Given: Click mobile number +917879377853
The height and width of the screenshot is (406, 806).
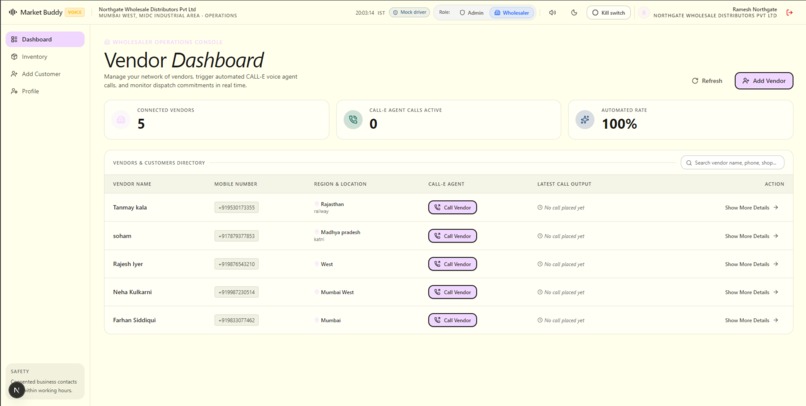Looking at the screenshot, I should point(236,236).
